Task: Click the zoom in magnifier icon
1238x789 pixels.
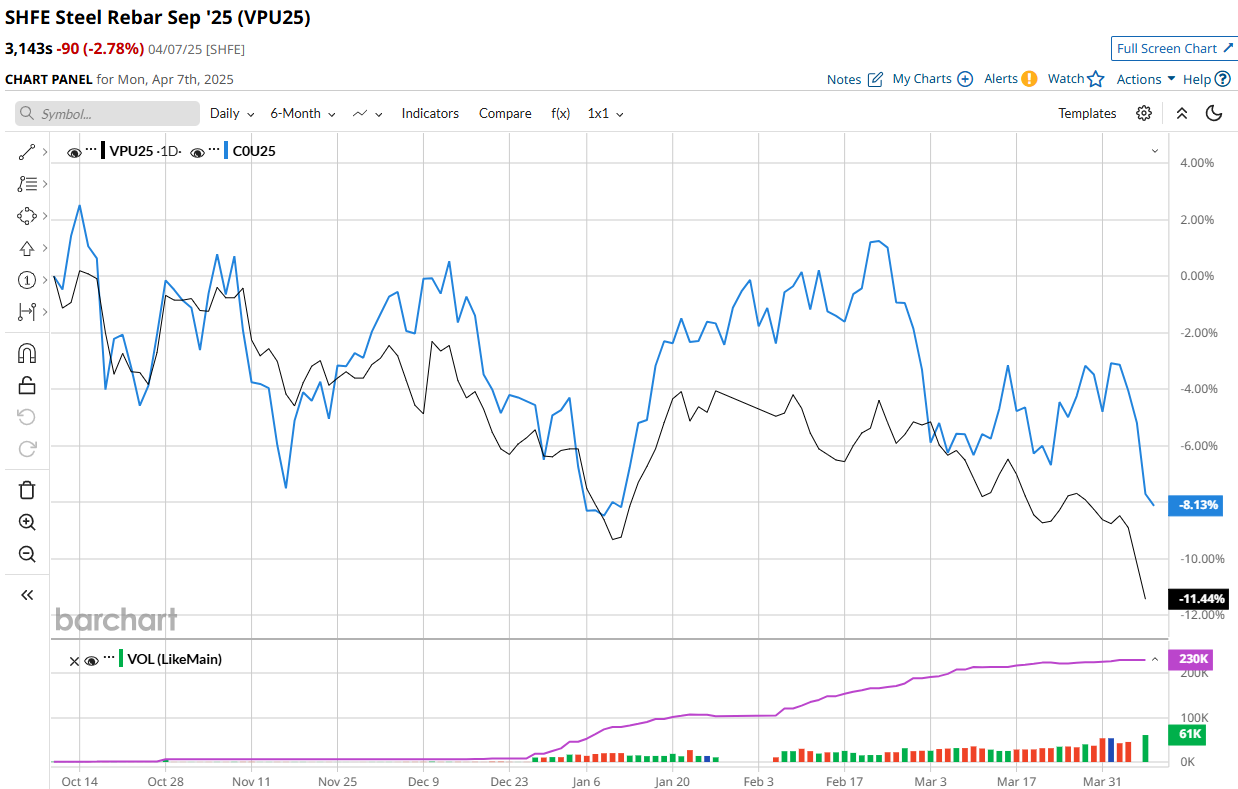Action: [x=27, y=522]
